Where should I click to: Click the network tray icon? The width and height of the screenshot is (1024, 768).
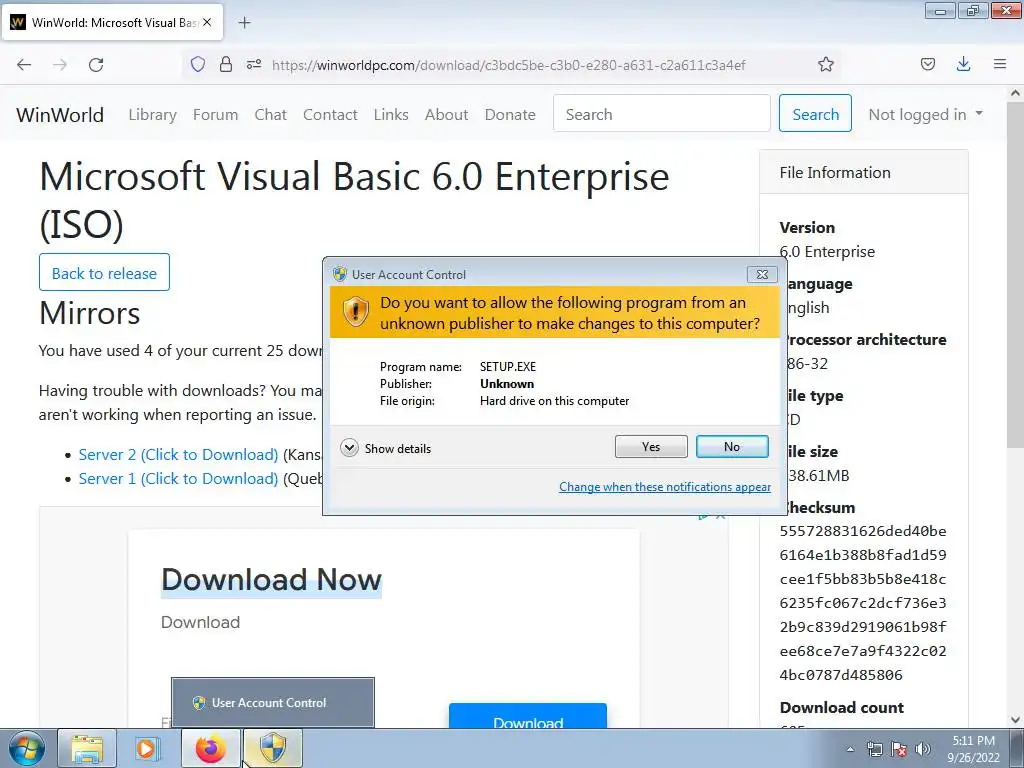click(x=874, y=749)
